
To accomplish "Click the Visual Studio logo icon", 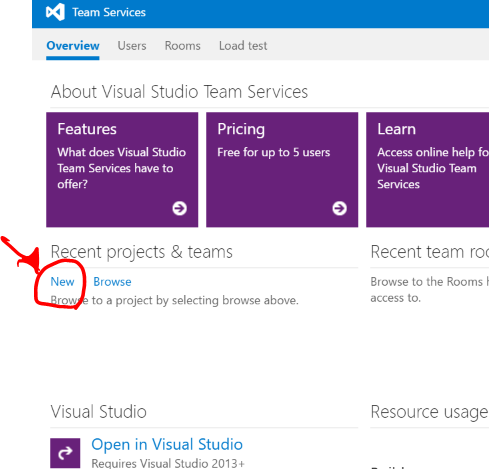I will coord(55,12).
